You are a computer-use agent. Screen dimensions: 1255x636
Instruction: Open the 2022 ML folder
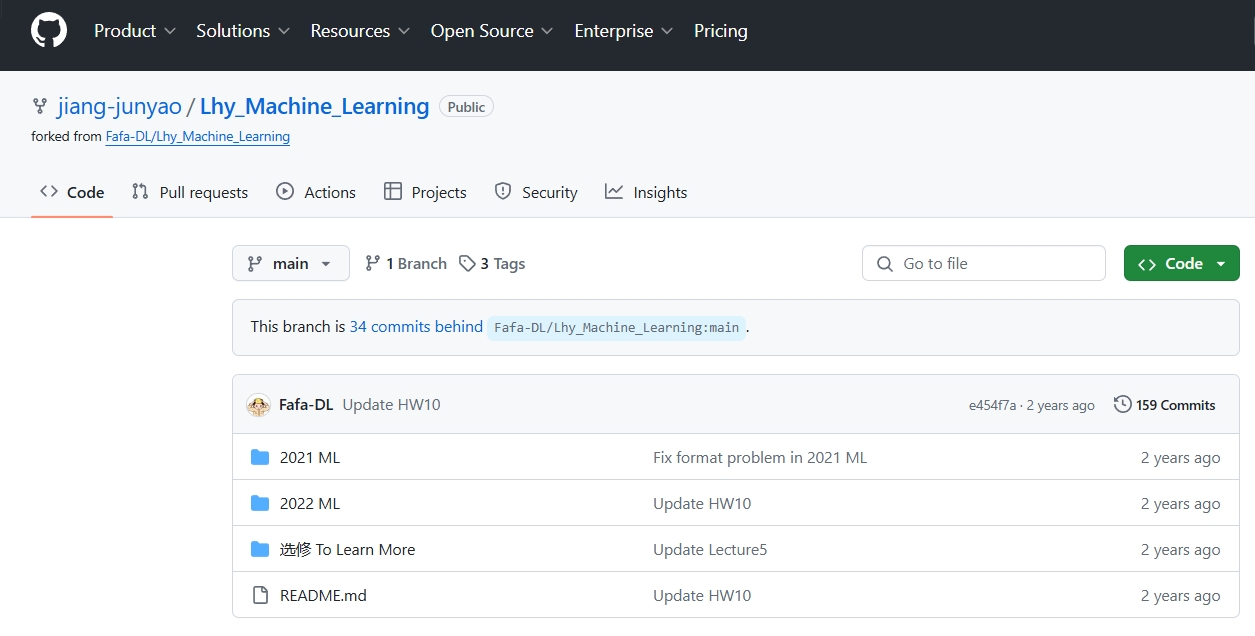[x=310, y=503]
